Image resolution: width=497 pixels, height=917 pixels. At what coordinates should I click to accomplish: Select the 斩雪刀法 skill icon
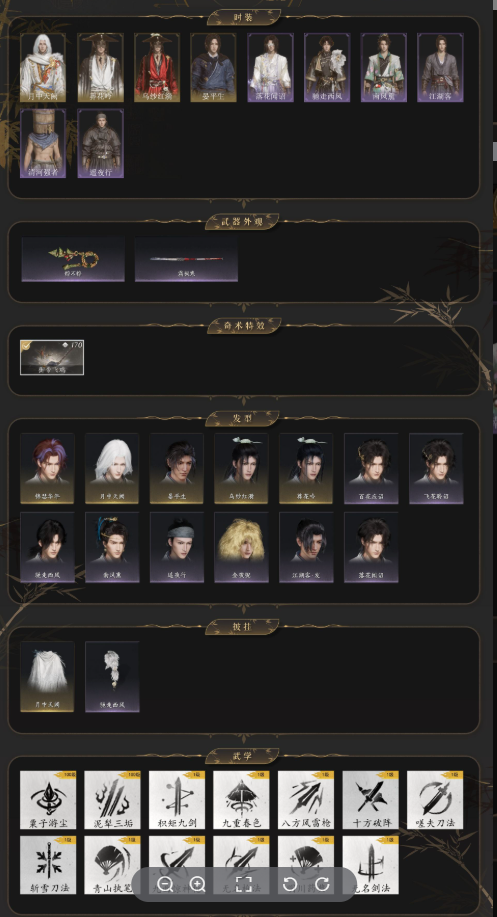tap(48, 865)
